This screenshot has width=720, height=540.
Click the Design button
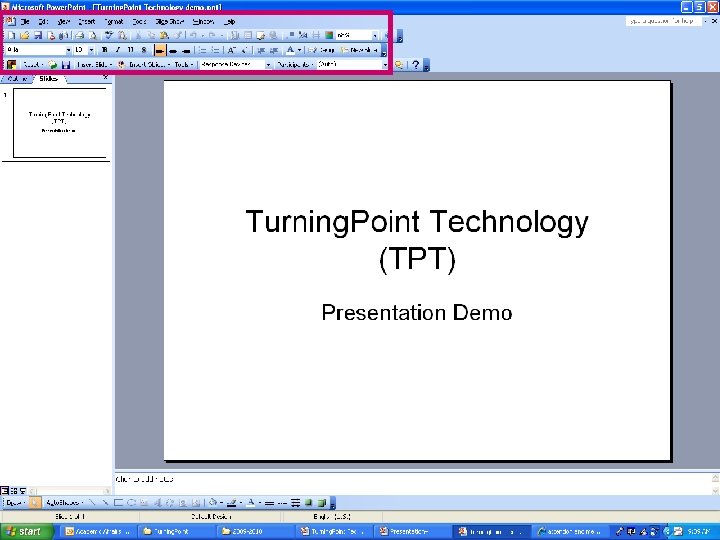click(321, 50)
